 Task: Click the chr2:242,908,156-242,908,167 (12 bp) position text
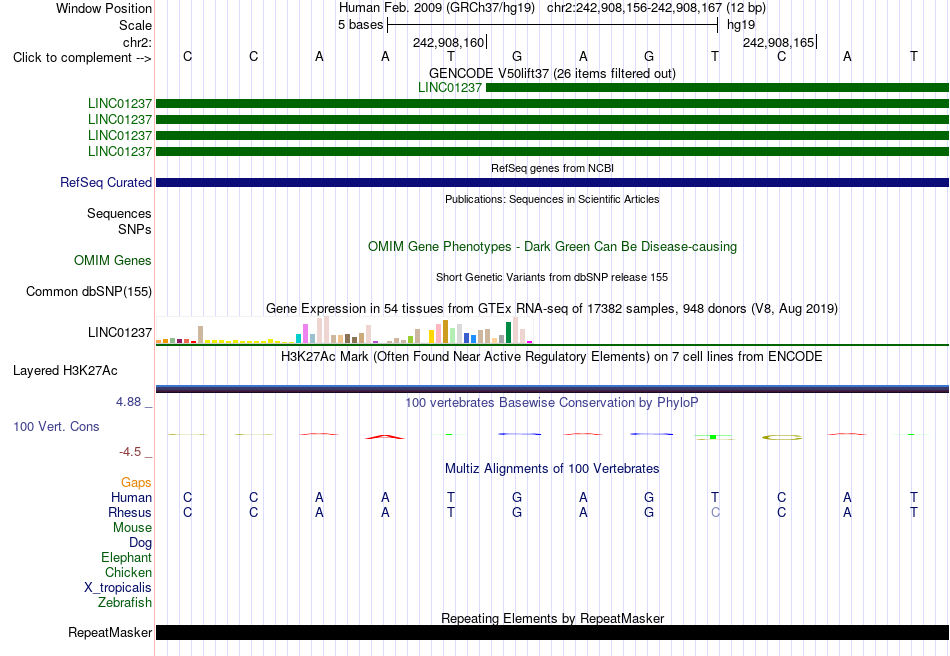[656, 8]
